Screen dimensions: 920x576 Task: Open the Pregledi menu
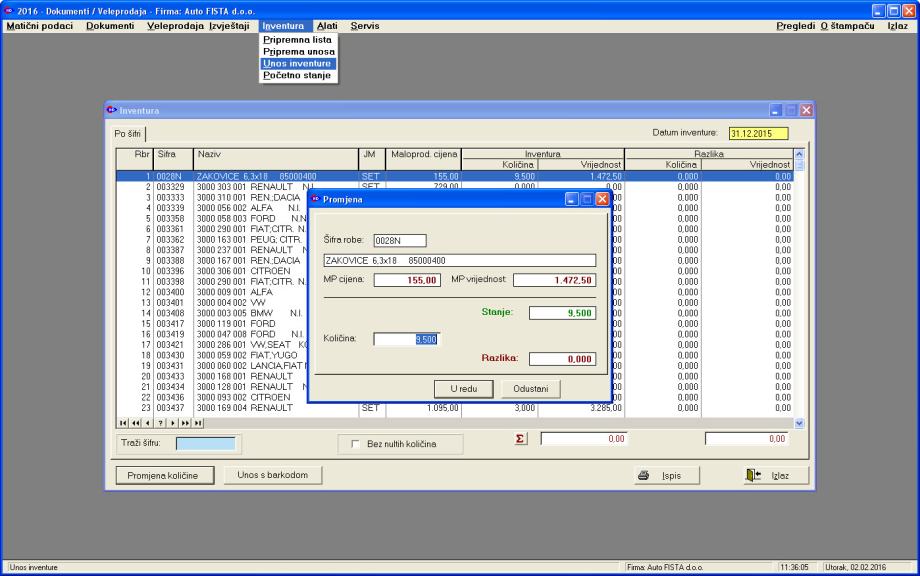795,26
